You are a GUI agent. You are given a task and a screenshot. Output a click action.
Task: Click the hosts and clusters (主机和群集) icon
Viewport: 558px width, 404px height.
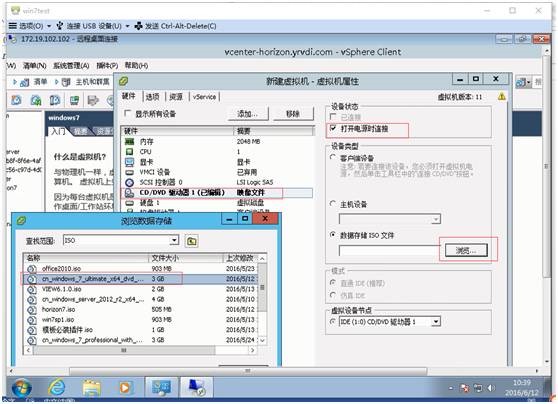pyautogui.click(x=66, y=82)
